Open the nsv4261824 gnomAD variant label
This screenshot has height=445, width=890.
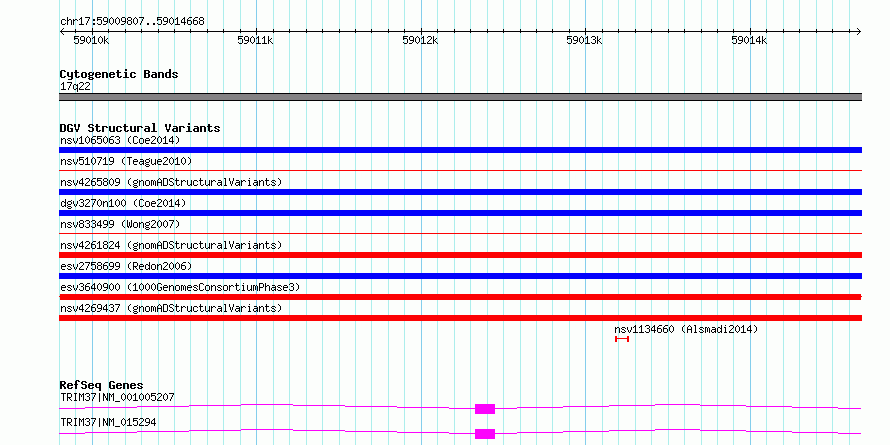tap(171, 245)
